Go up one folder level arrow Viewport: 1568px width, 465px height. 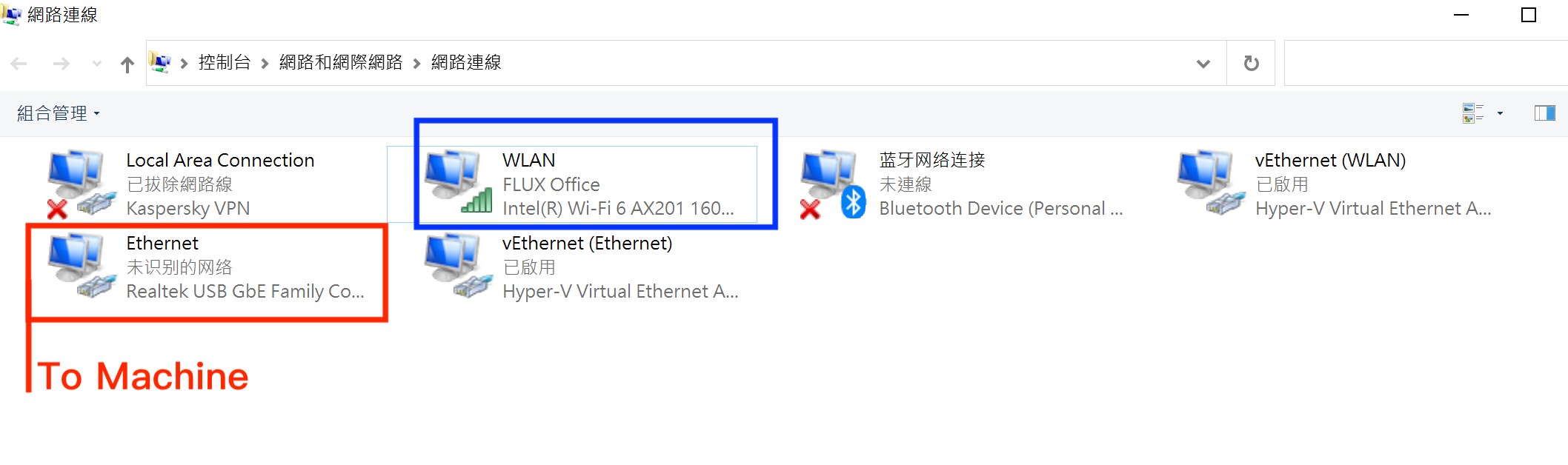(x=127, y=64)
